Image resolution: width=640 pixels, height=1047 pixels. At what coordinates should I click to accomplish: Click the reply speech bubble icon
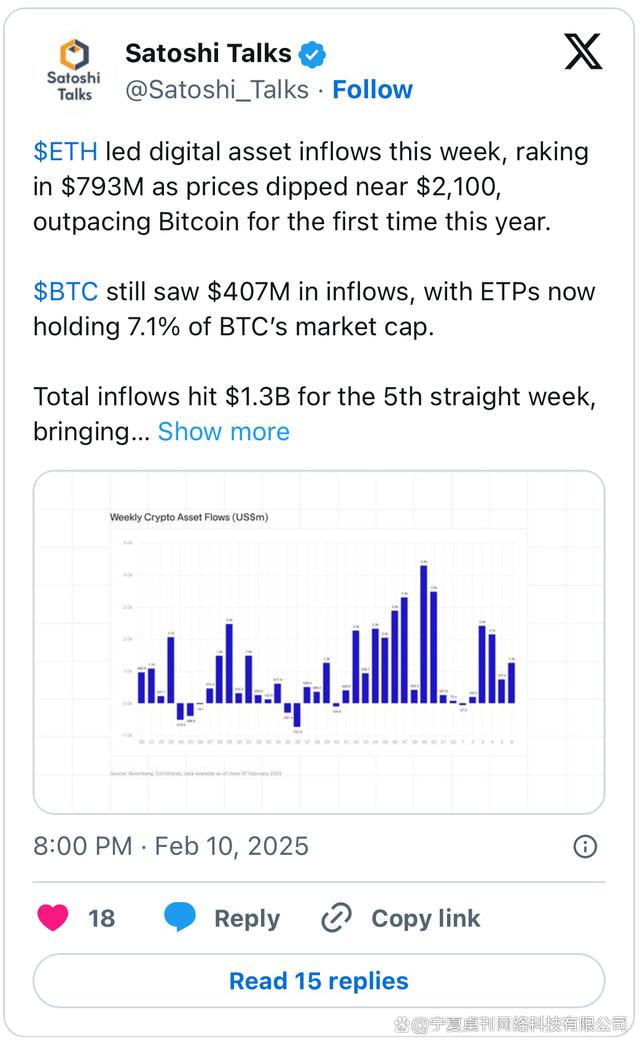click(180, 918)
